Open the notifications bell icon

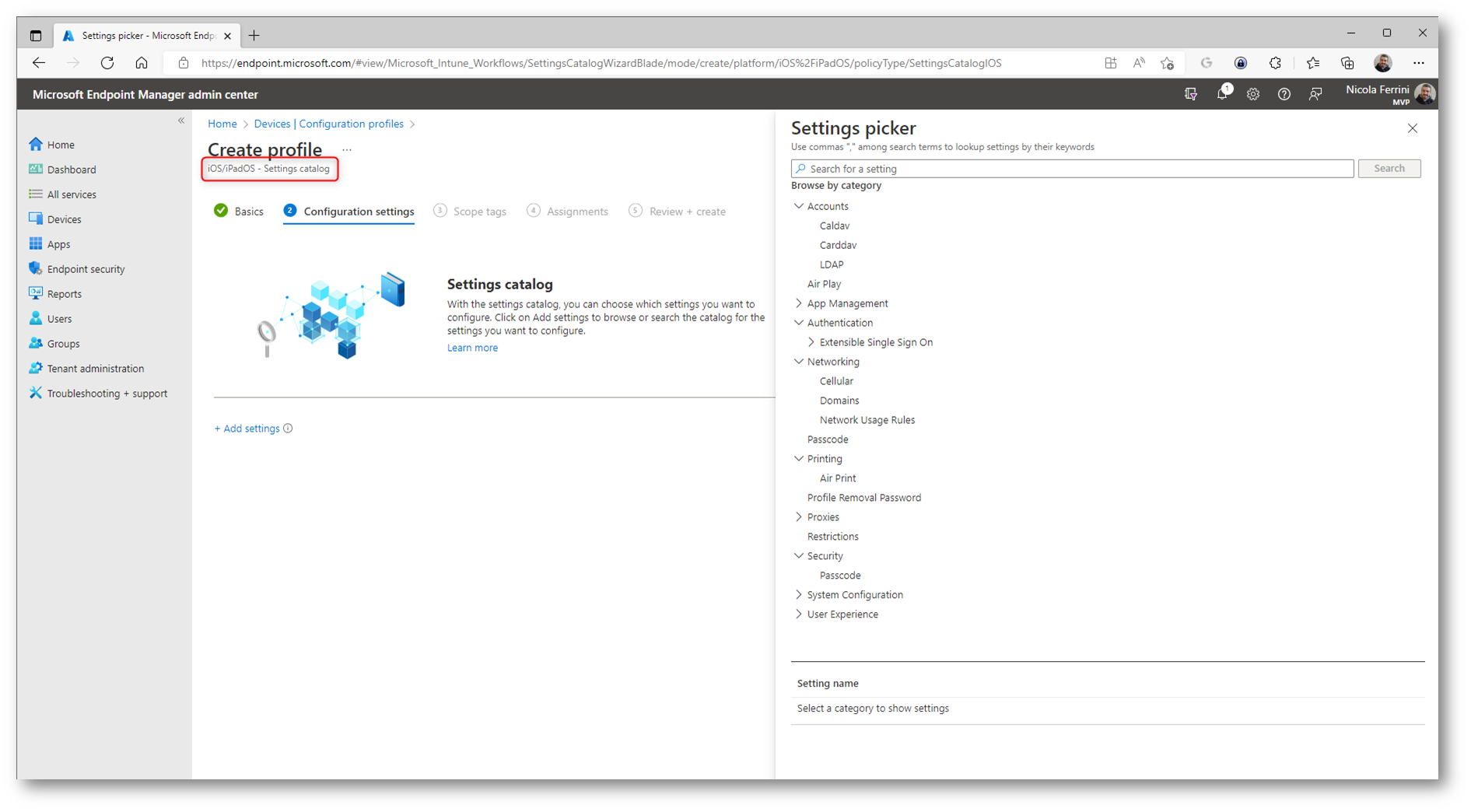(x=1222, y=94)
